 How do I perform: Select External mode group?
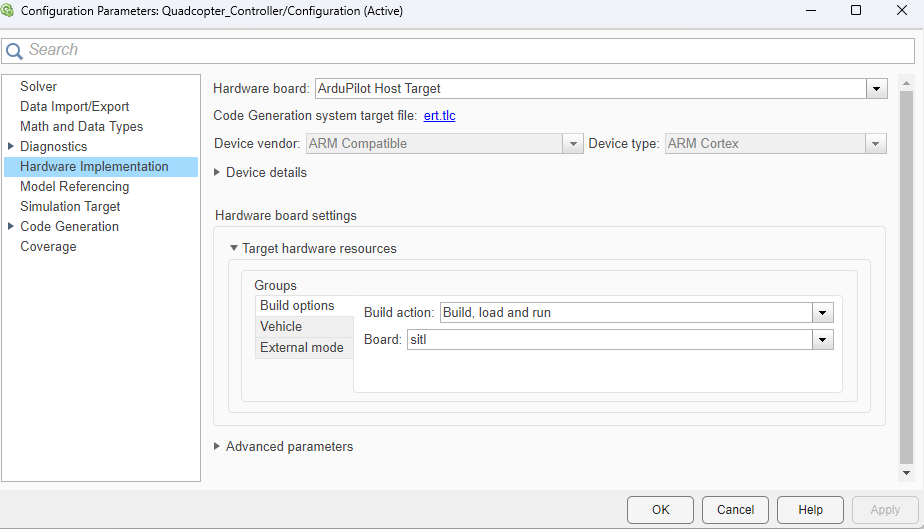[304, 348]
